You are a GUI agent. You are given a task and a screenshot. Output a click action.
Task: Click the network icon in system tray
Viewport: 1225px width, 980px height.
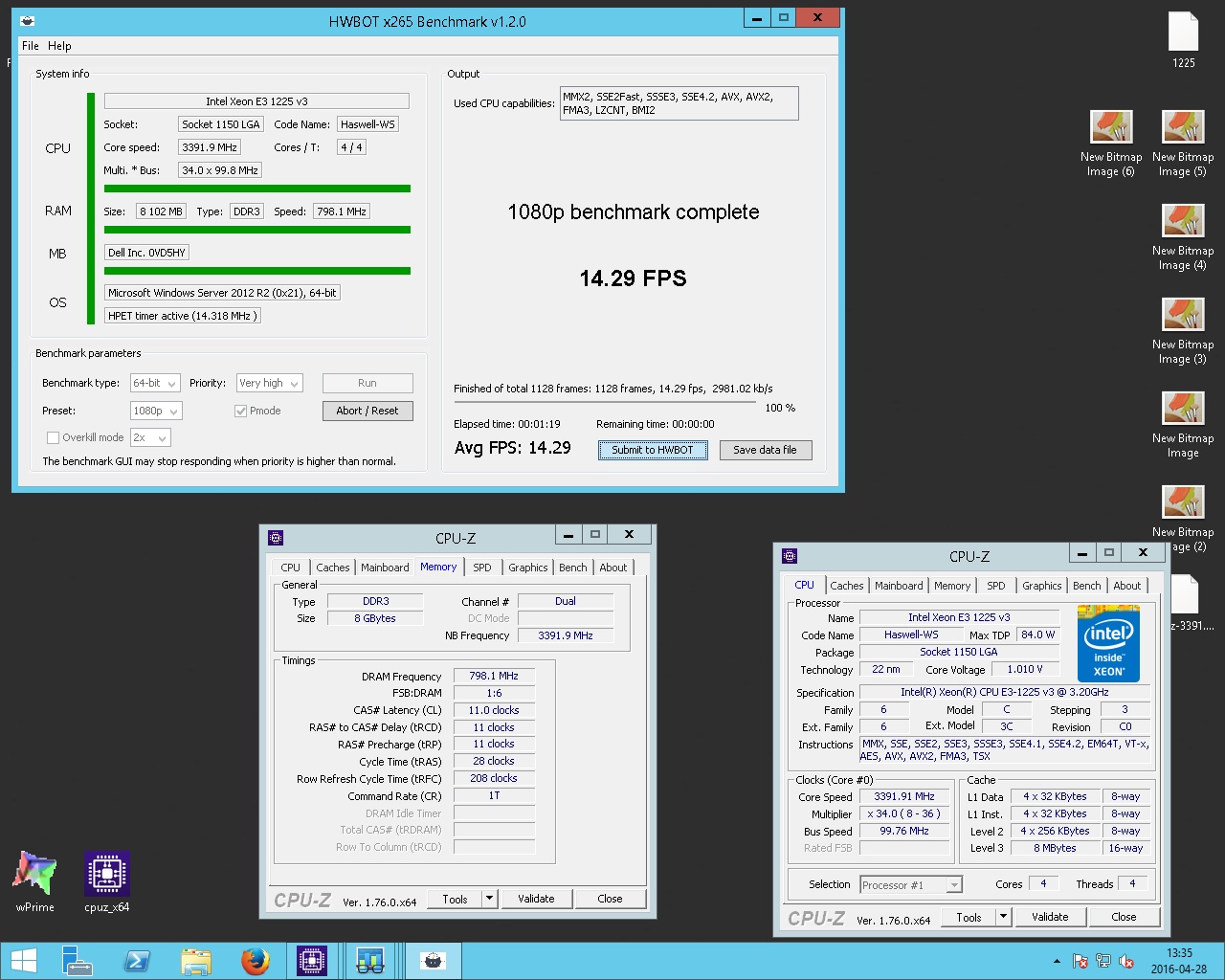coord(1103,962)
